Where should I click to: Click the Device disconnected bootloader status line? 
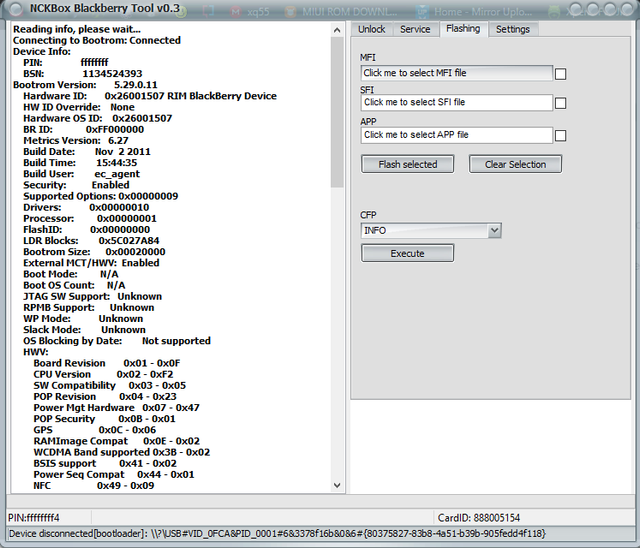coord(277,533)
